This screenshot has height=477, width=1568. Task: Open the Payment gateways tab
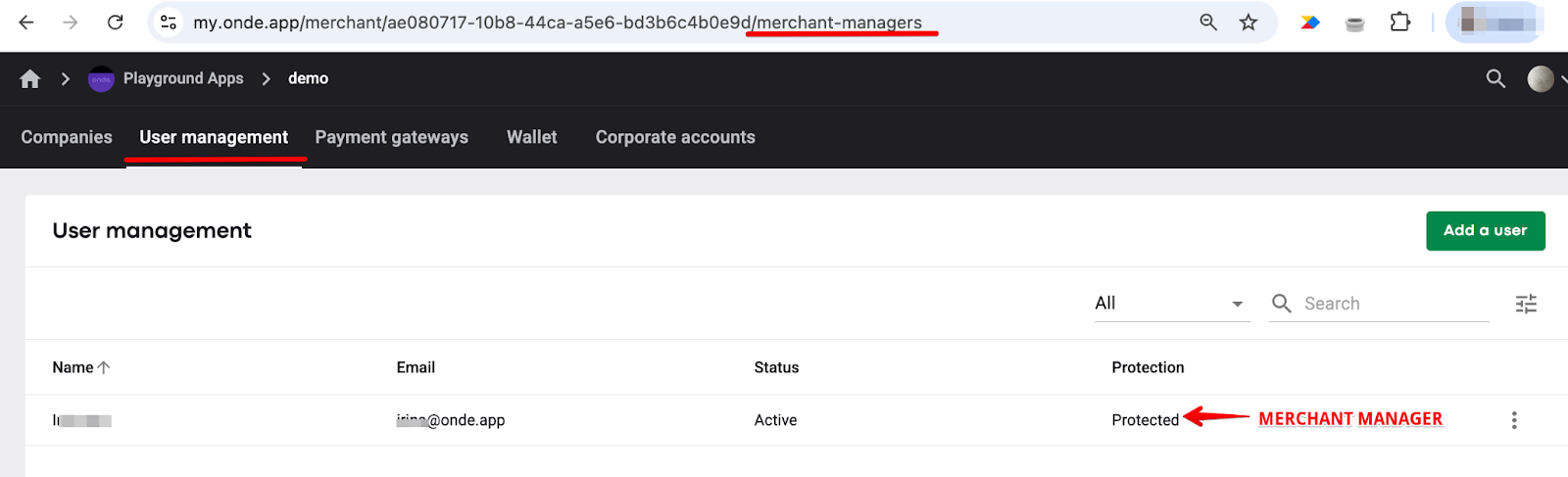click(391, 137)
